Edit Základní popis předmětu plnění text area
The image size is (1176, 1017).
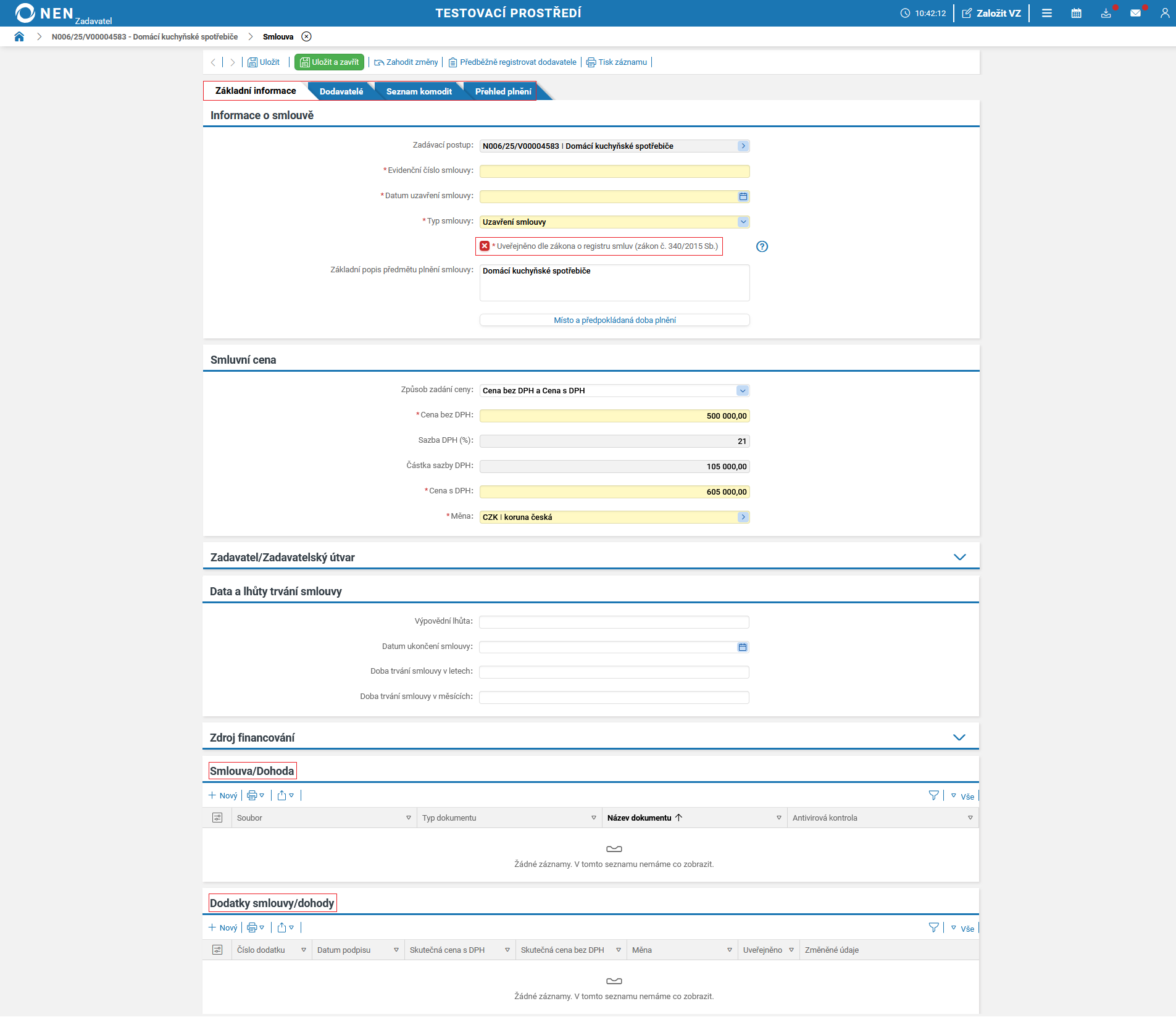[x=614, y=283]
